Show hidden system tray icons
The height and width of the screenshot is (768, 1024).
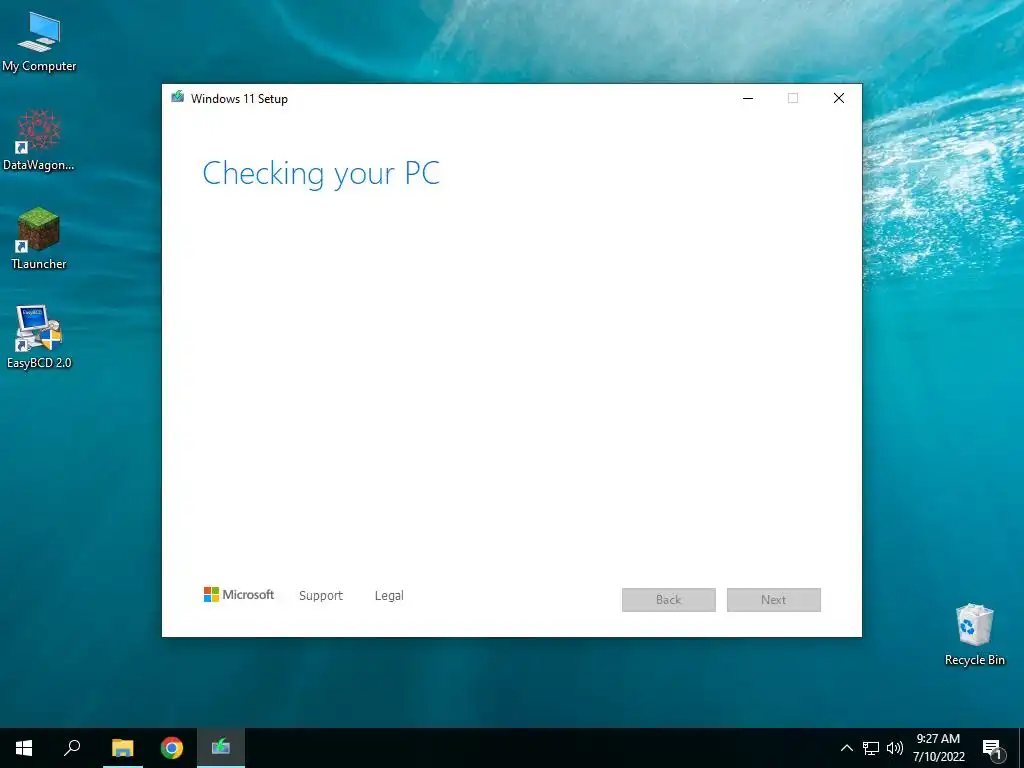tap(846, 748)
